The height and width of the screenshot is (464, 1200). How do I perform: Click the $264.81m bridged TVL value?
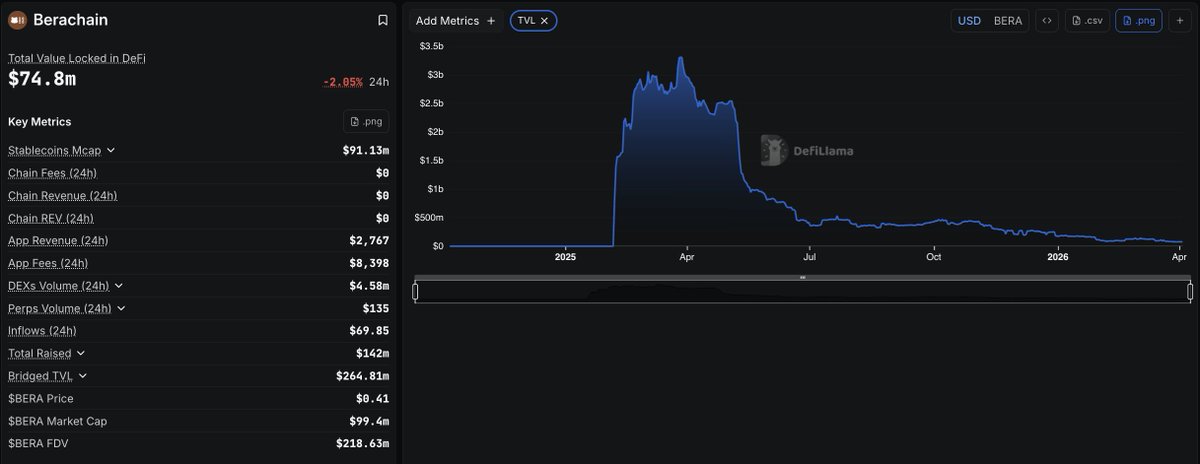tap(363, 376)
